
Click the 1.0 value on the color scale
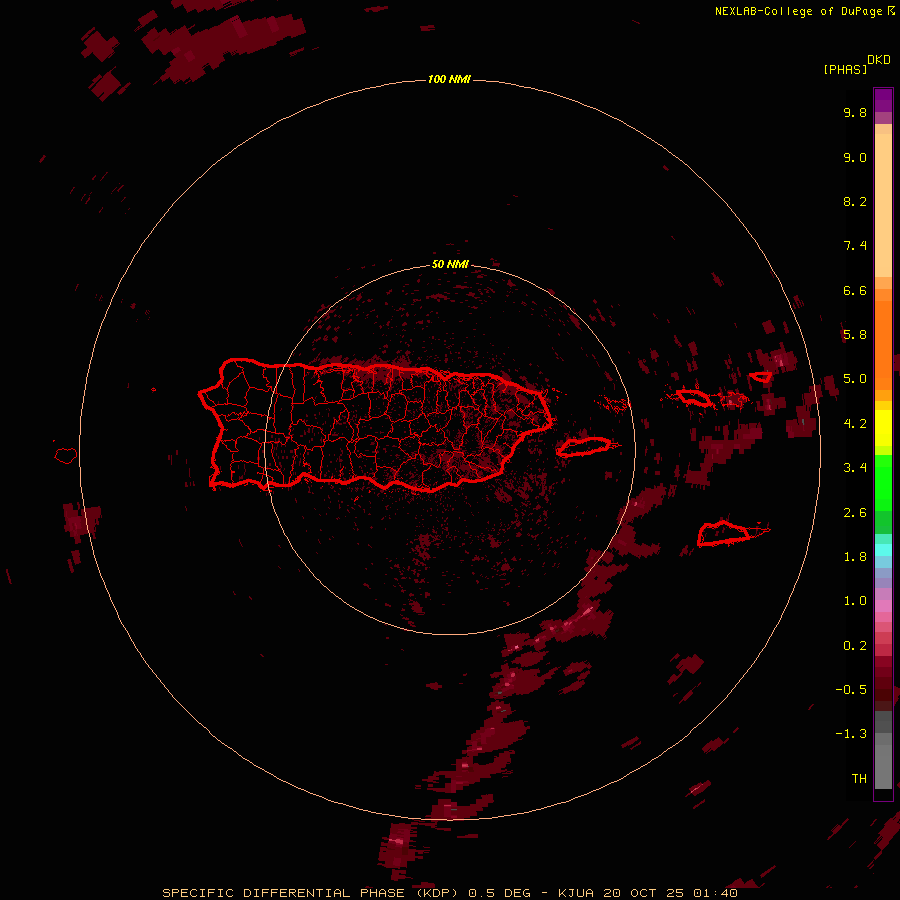(855, 601)
